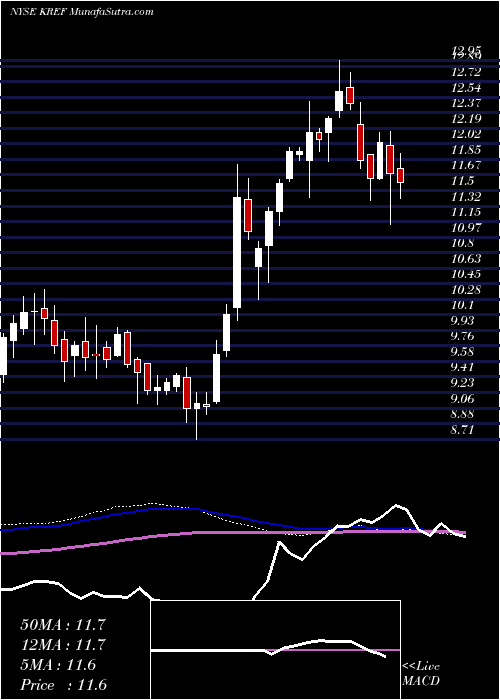The image size is (500, 700).
Task: Select the 10.63 price level label
Action: [466, 258]
